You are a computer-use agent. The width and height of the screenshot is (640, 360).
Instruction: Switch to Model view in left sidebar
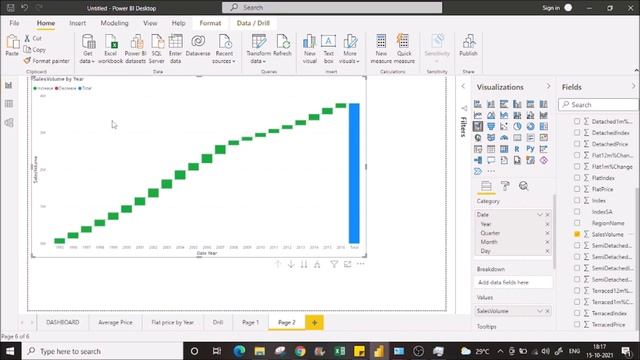pyautogui.click(x=9, y=122)
